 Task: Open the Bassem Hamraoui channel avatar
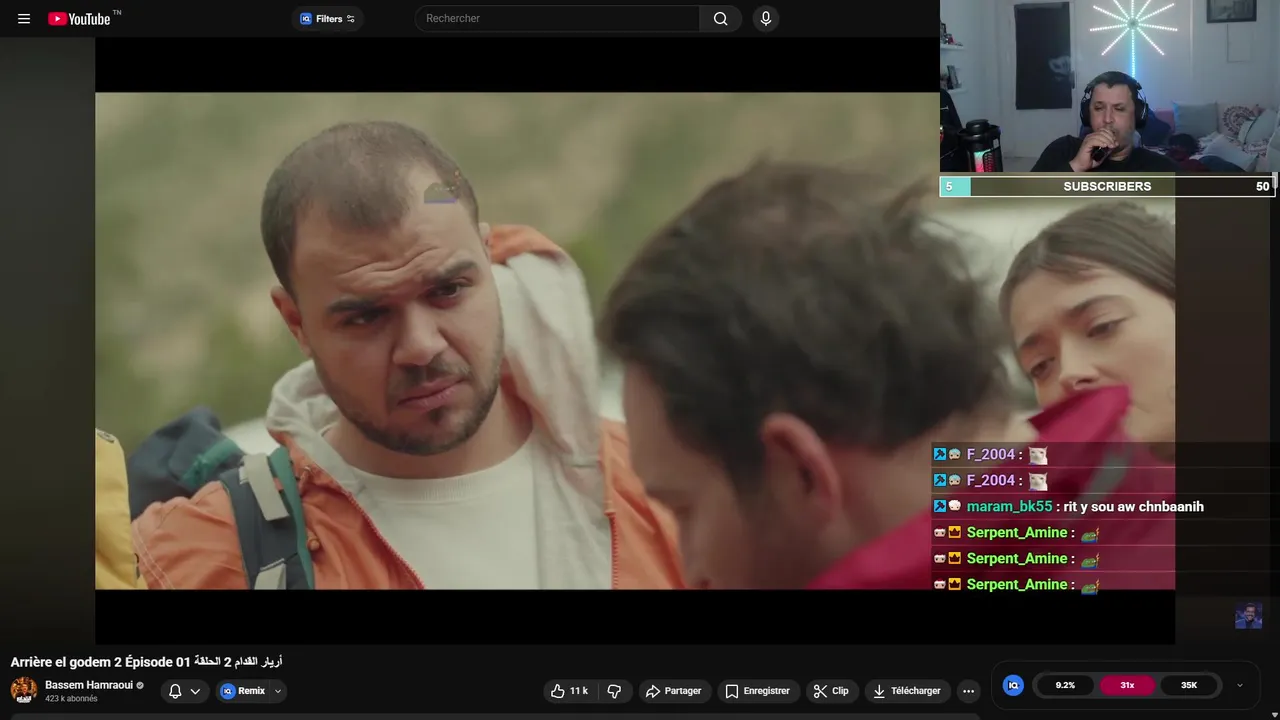pyautogui.click(x=24, y=690)
